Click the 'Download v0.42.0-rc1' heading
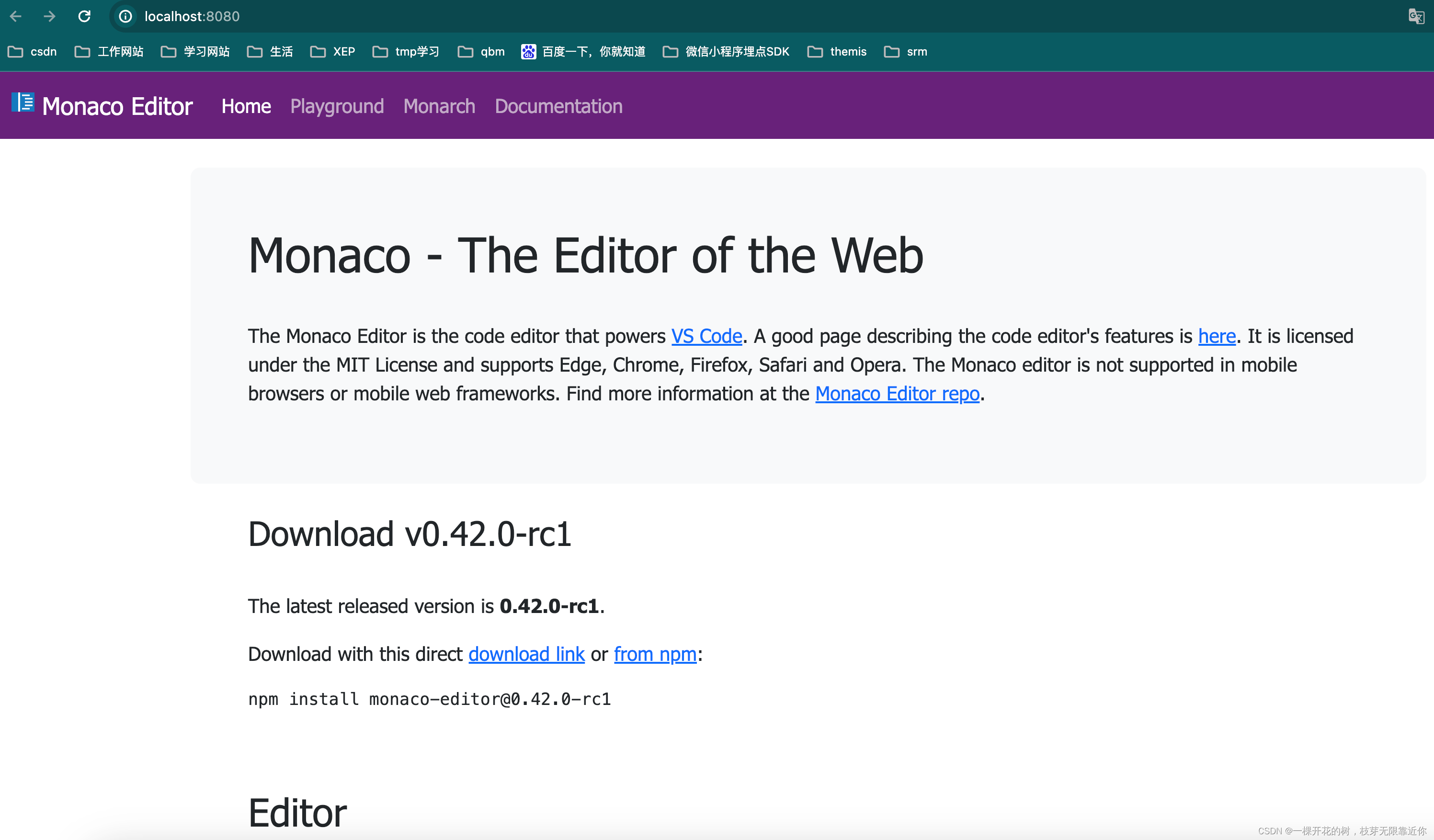This screenshot has height=840, width=1434. [x=410, y=534]
